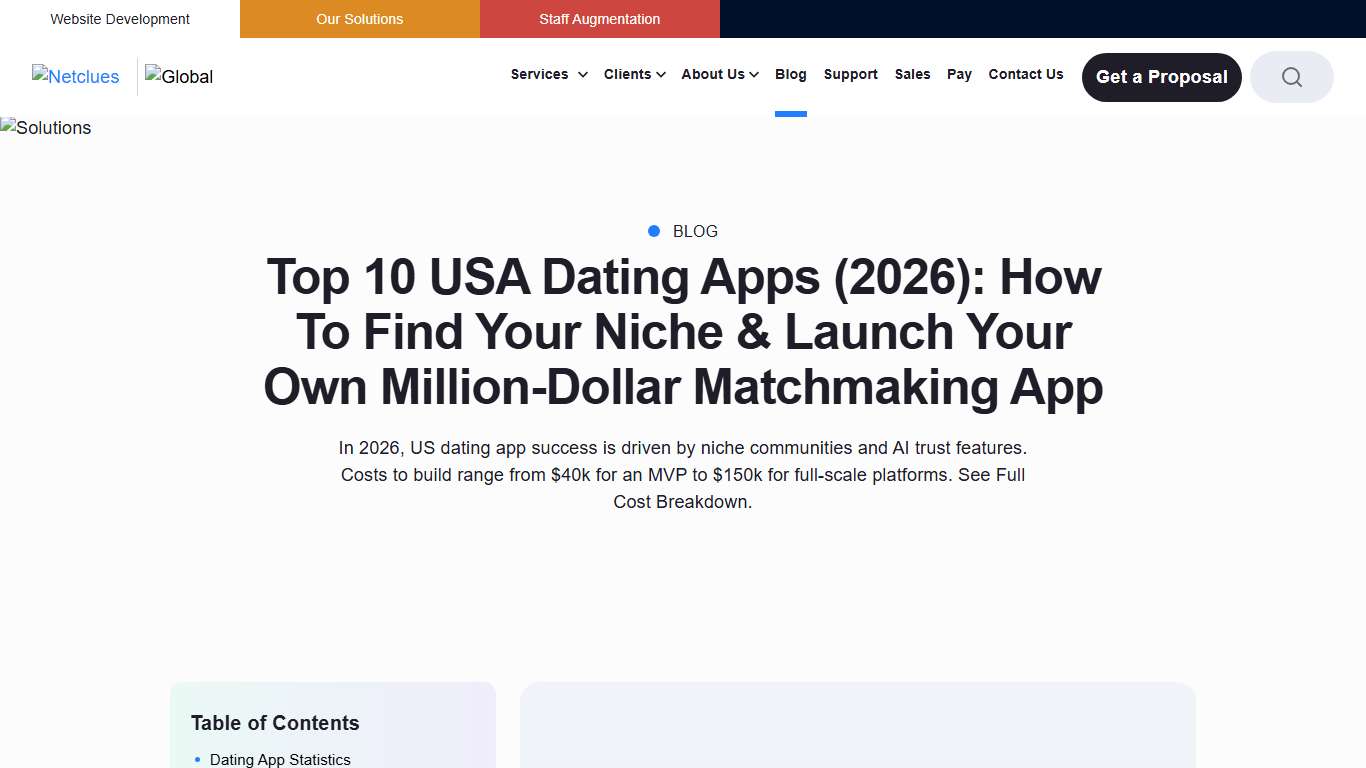Follow the Dating App Statistics link

280,760
